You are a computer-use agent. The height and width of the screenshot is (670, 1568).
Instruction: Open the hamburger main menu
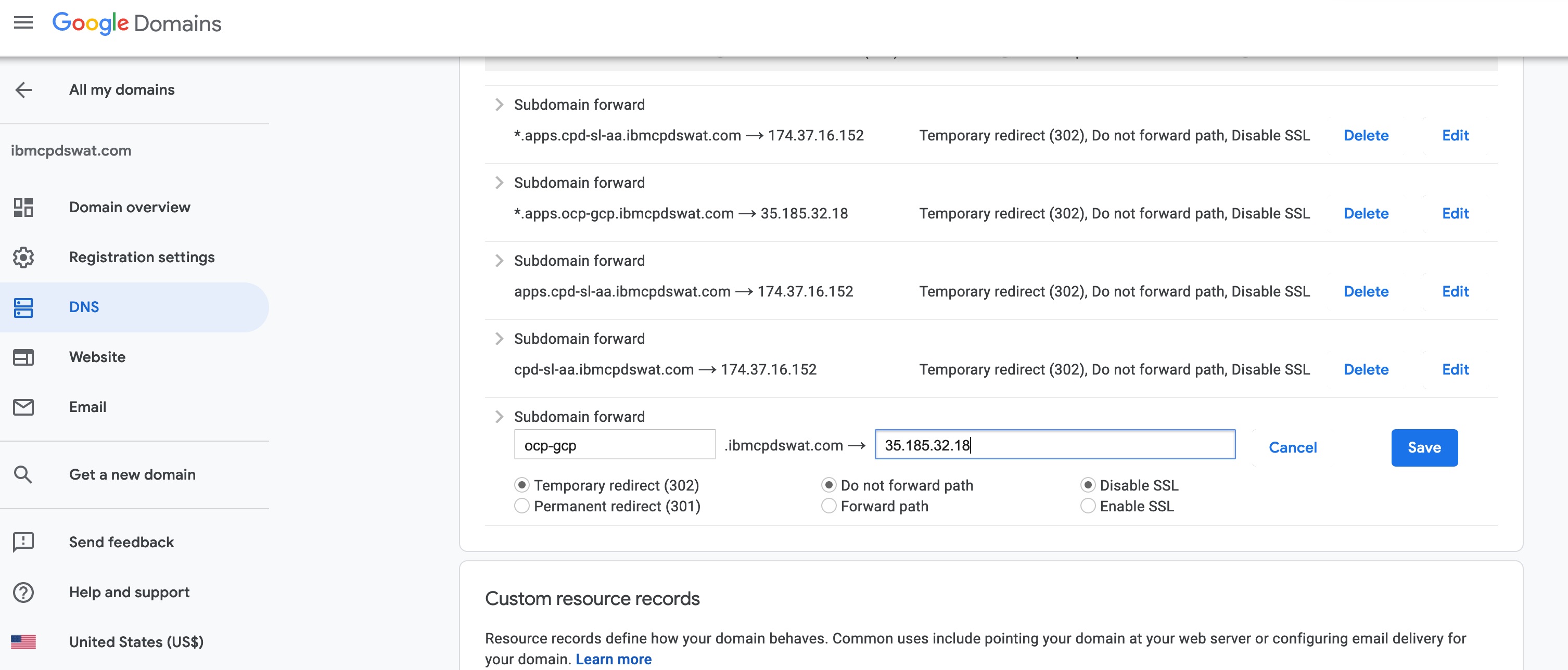[23, 23]
